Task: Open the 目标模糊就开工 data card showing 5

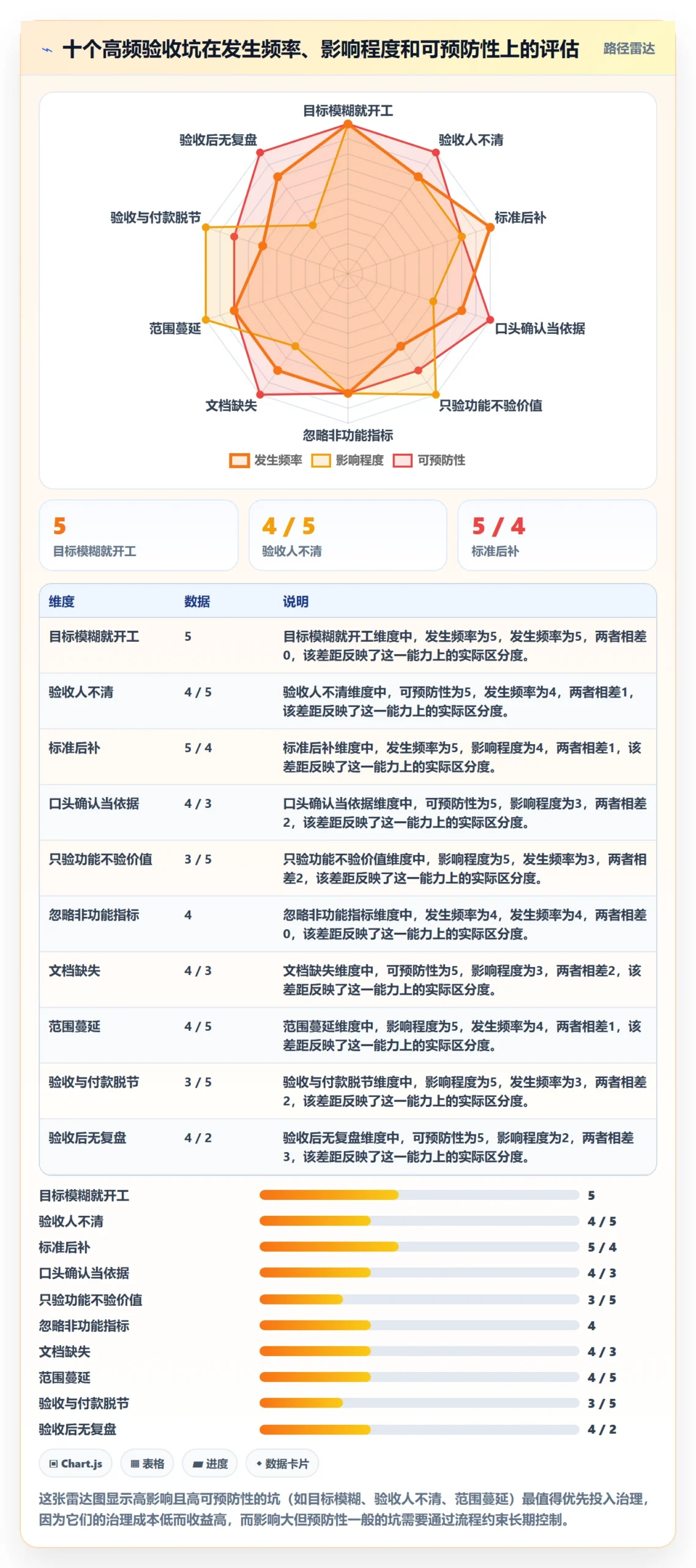Action: click(138, 535)
